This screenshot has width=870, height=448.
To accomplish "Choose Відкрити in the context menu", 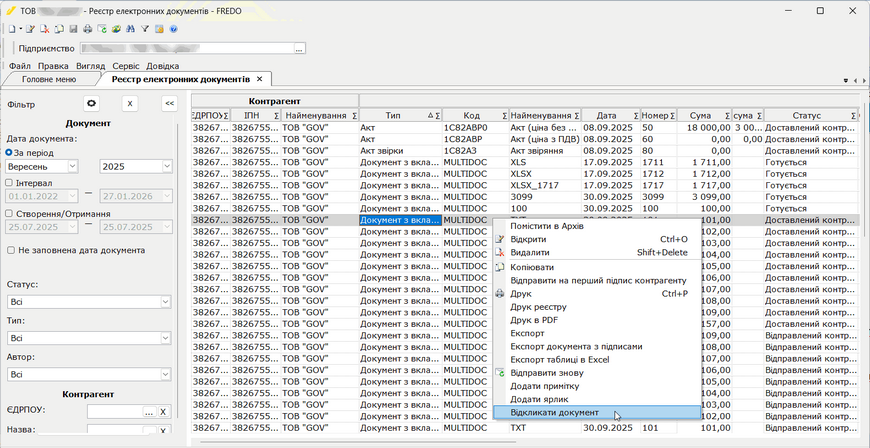I will [x=597, y=239].
